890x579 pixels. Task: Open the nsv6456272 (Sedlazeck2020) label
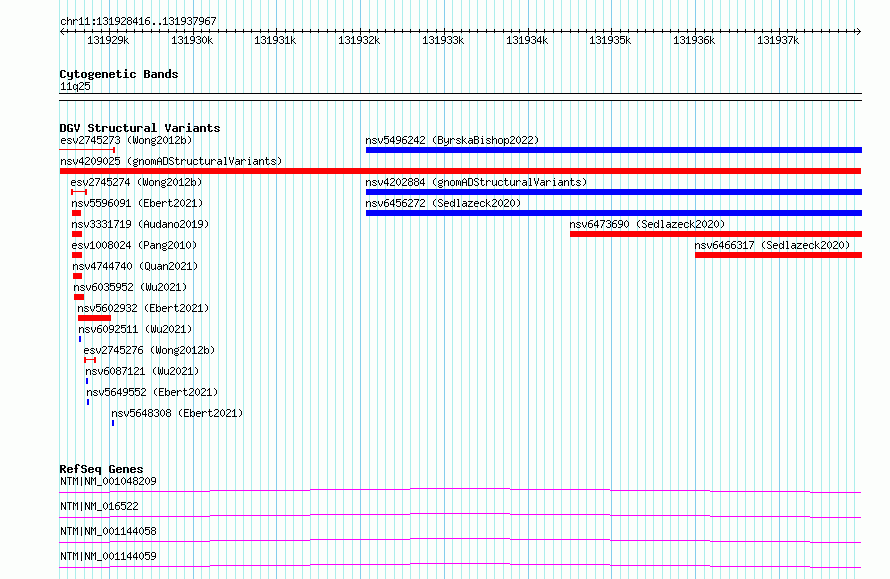coord(443,203)
